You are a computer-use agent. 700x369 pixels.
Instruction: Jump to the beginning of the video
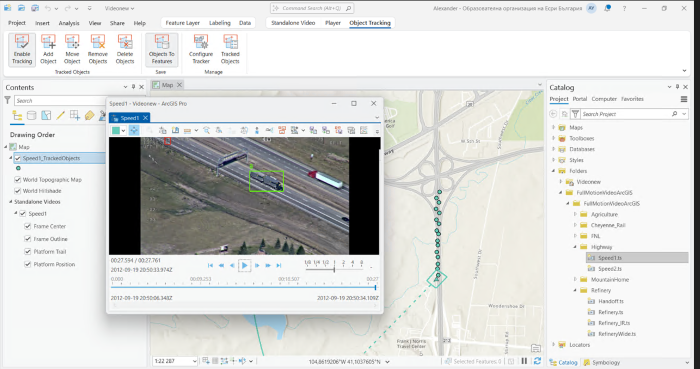[x=210, y=265]
